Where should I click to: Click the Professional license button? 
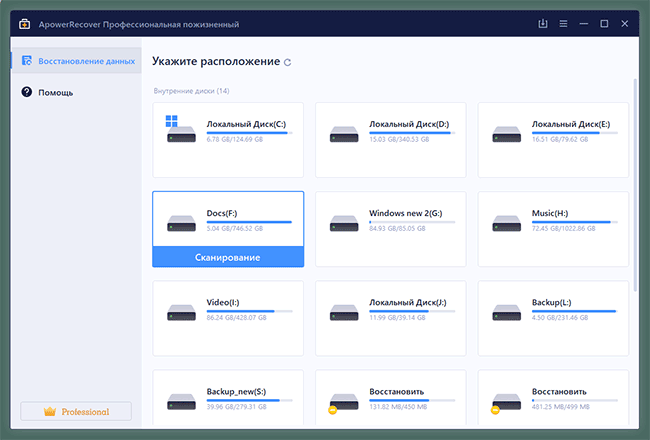pos(76,411)
